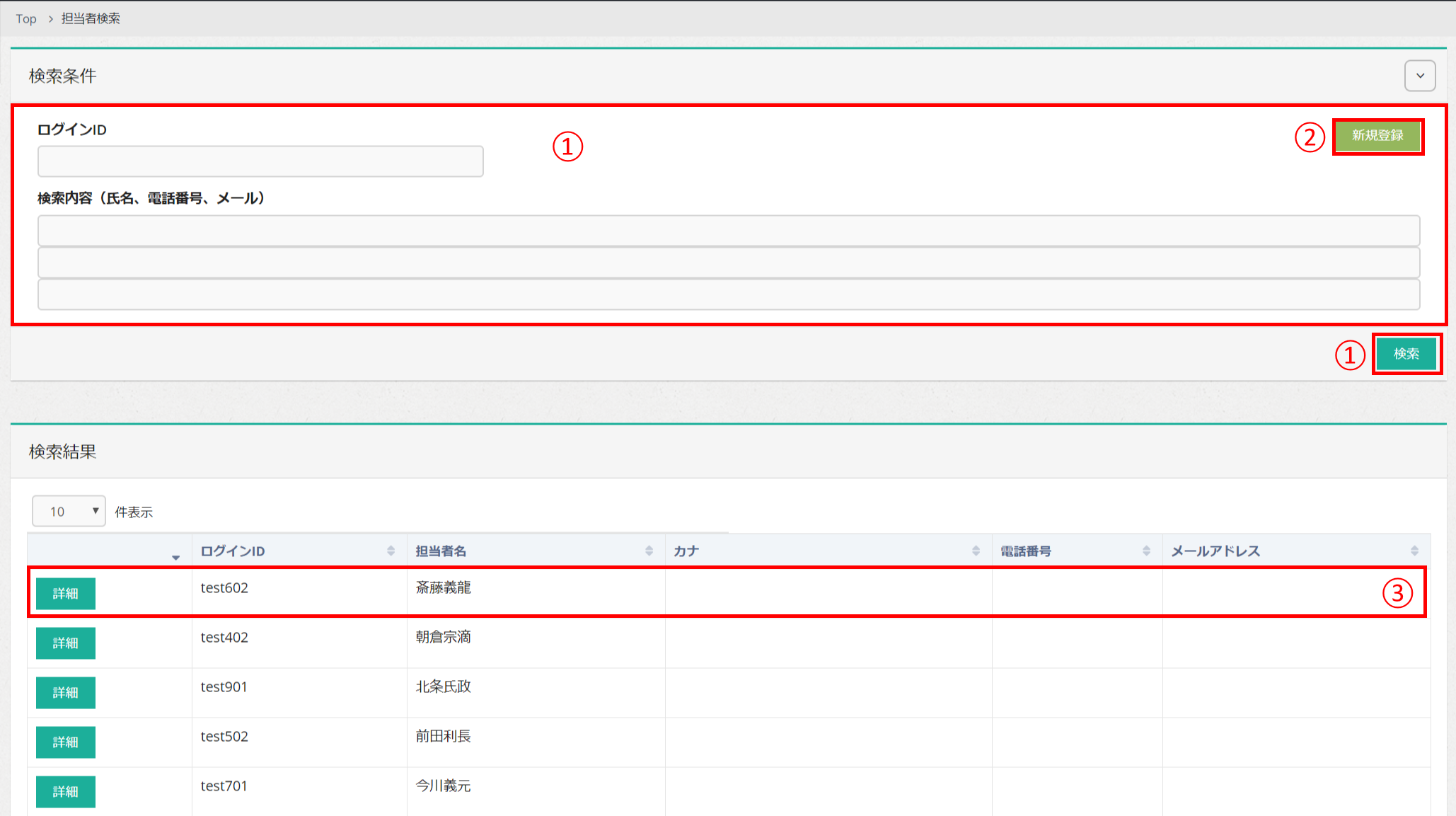Sort table by メールアドレス column arrows
This screenshot has height=816, width=1456.
1414,551
